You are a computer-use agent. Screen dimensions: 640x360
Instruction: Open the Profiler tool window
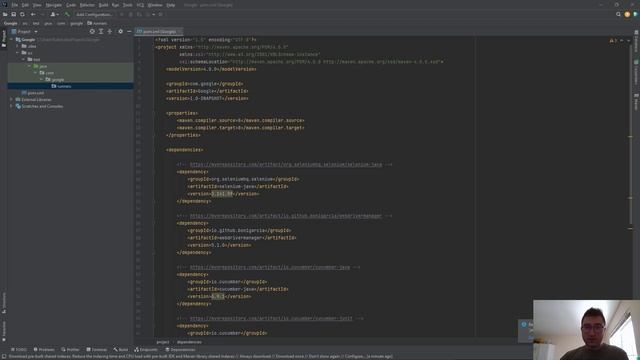[x=70, y=350]
